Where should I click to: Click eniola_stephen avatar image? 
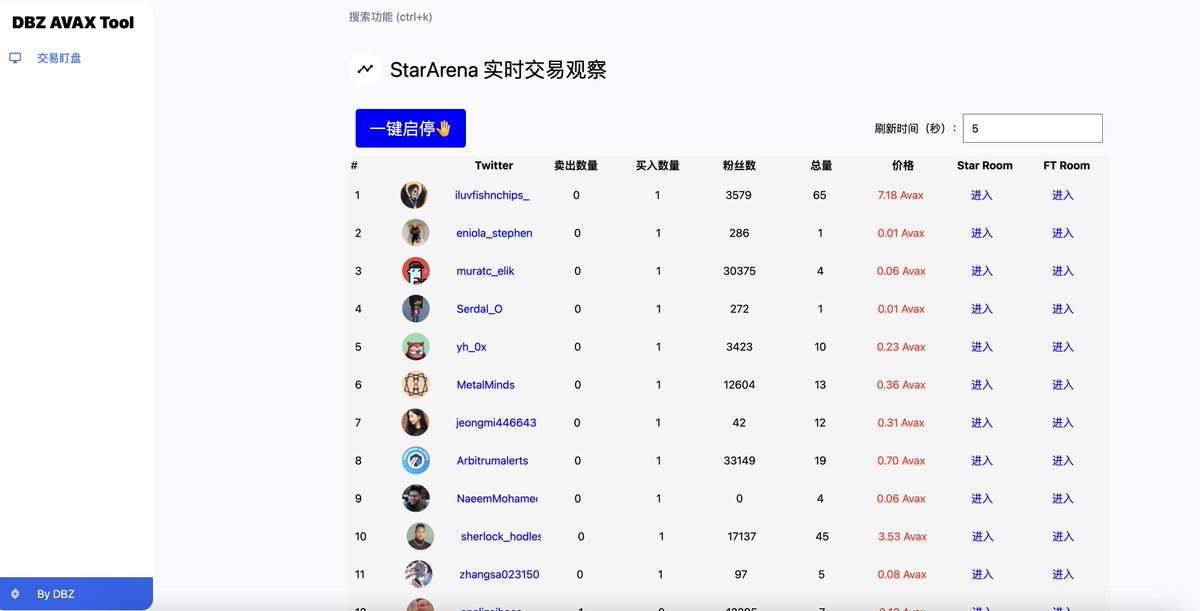click(x=416, y=233)
